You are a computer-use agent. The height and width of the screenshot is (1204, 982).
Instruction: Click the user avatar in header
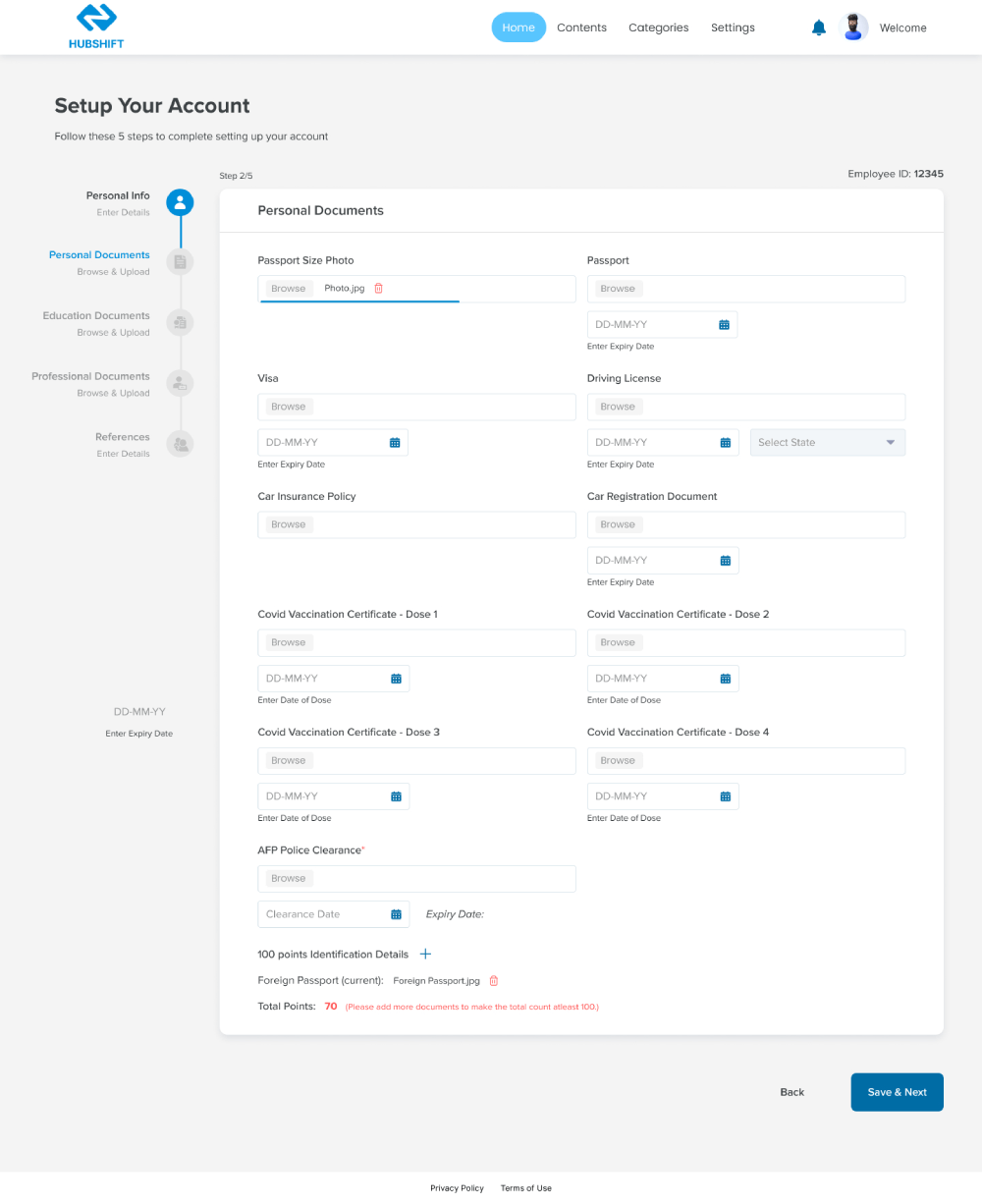click(x=855, y=27)
